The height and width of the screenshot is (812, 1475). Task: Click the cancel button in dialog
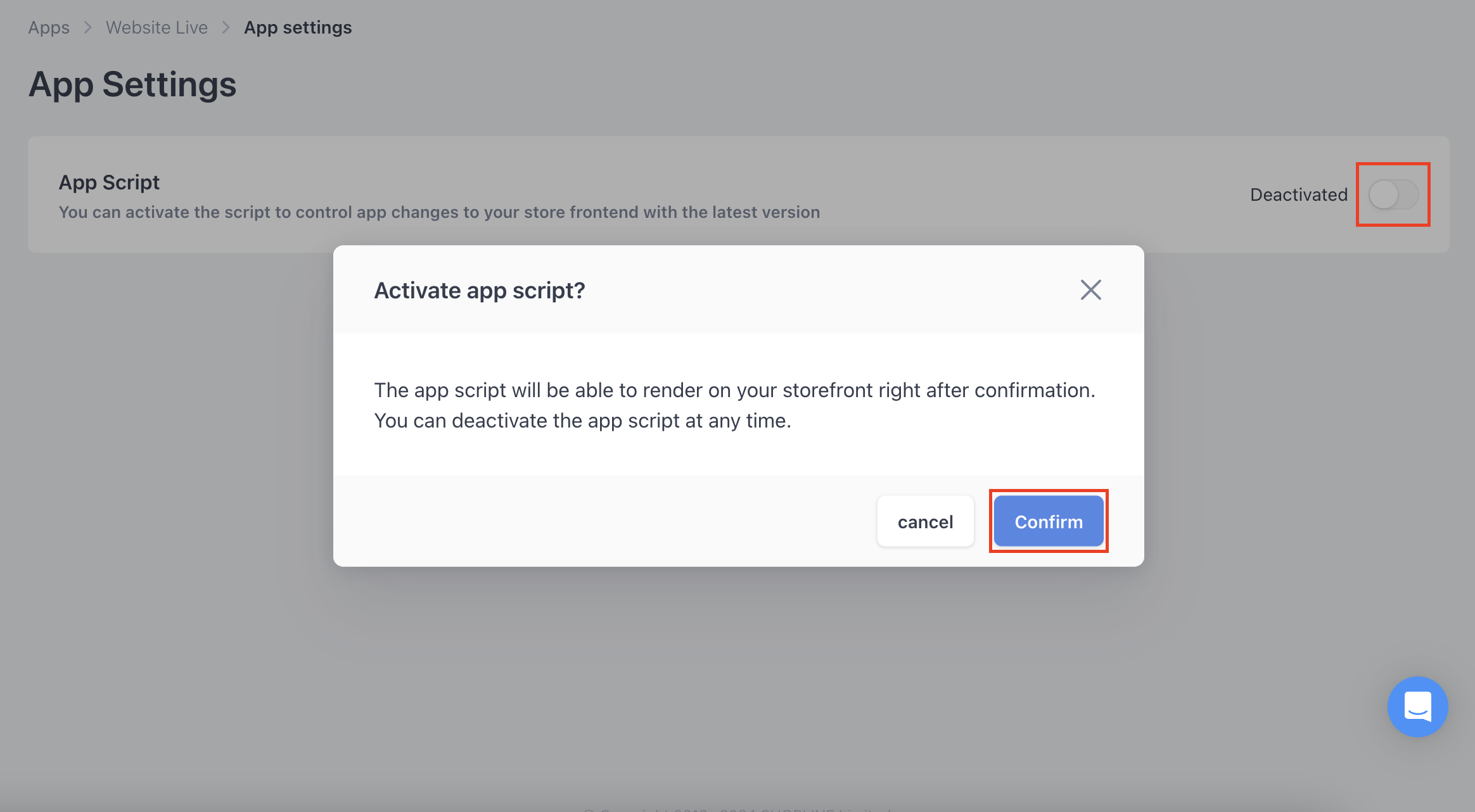[925, 521]
